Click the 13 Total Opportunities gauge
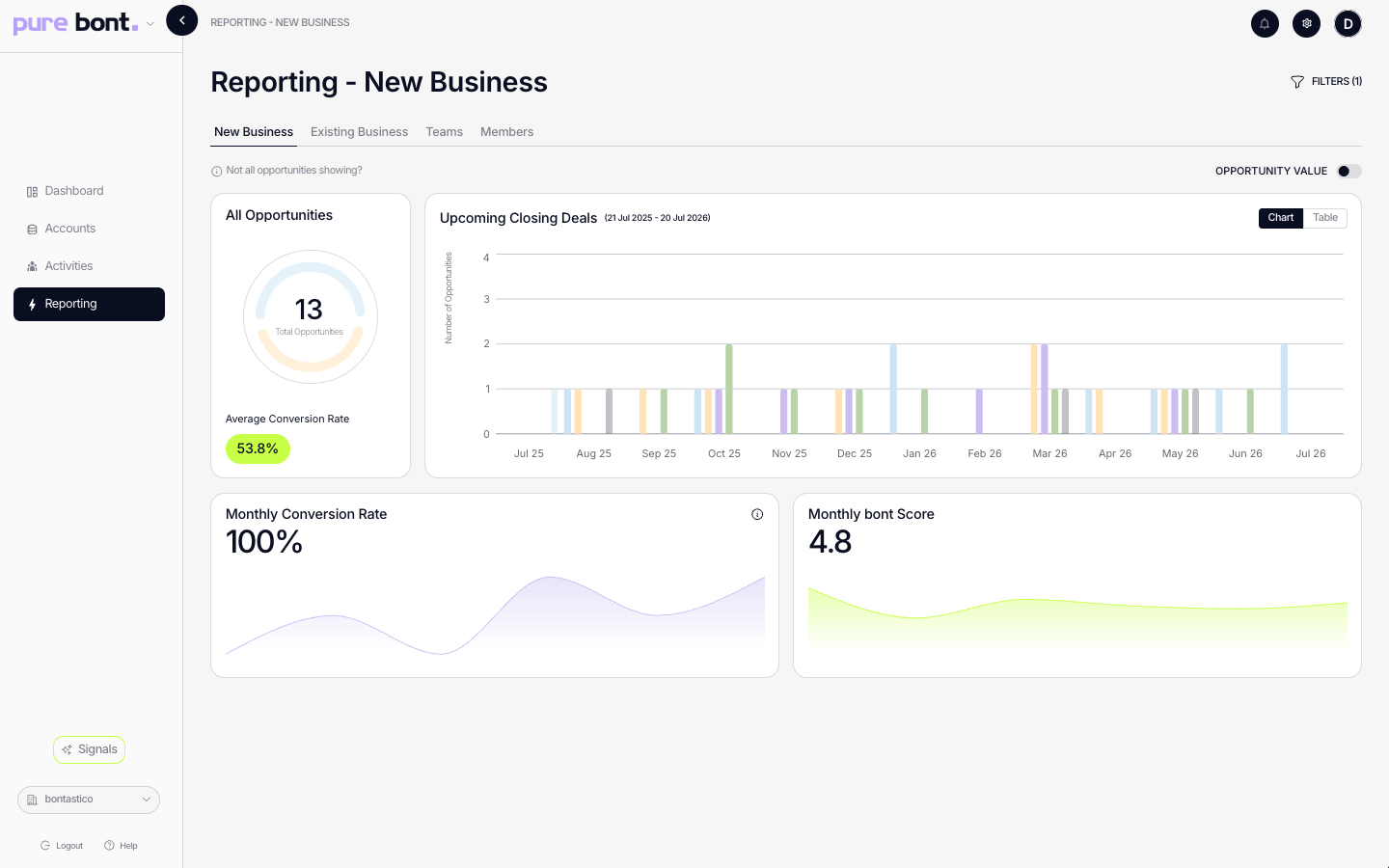 [x=310, y=316]
